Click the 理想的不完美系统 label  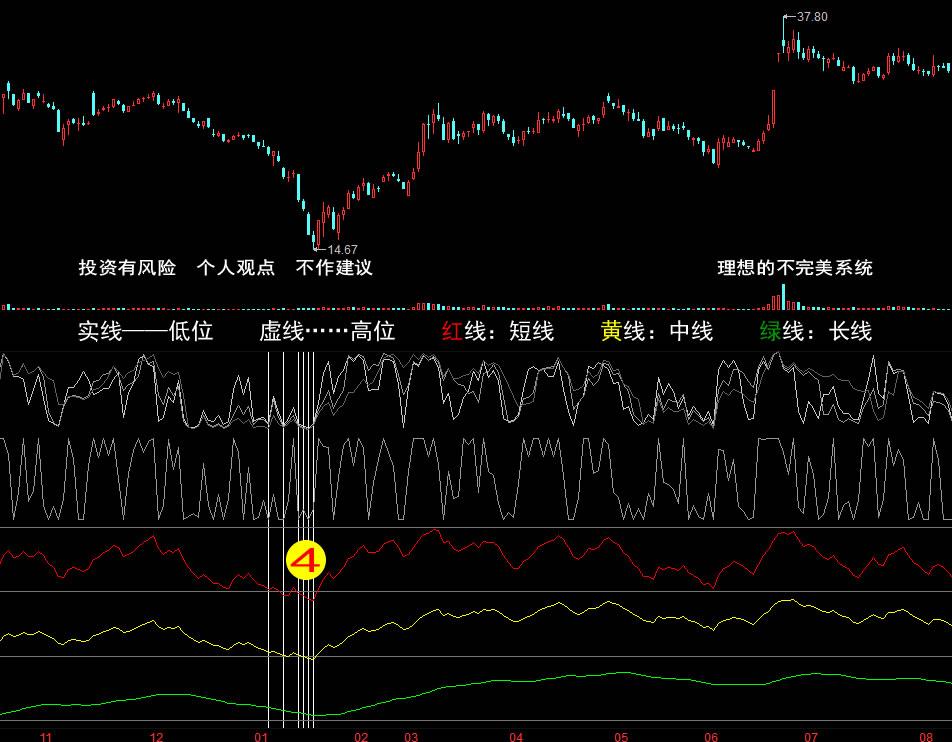795,268
